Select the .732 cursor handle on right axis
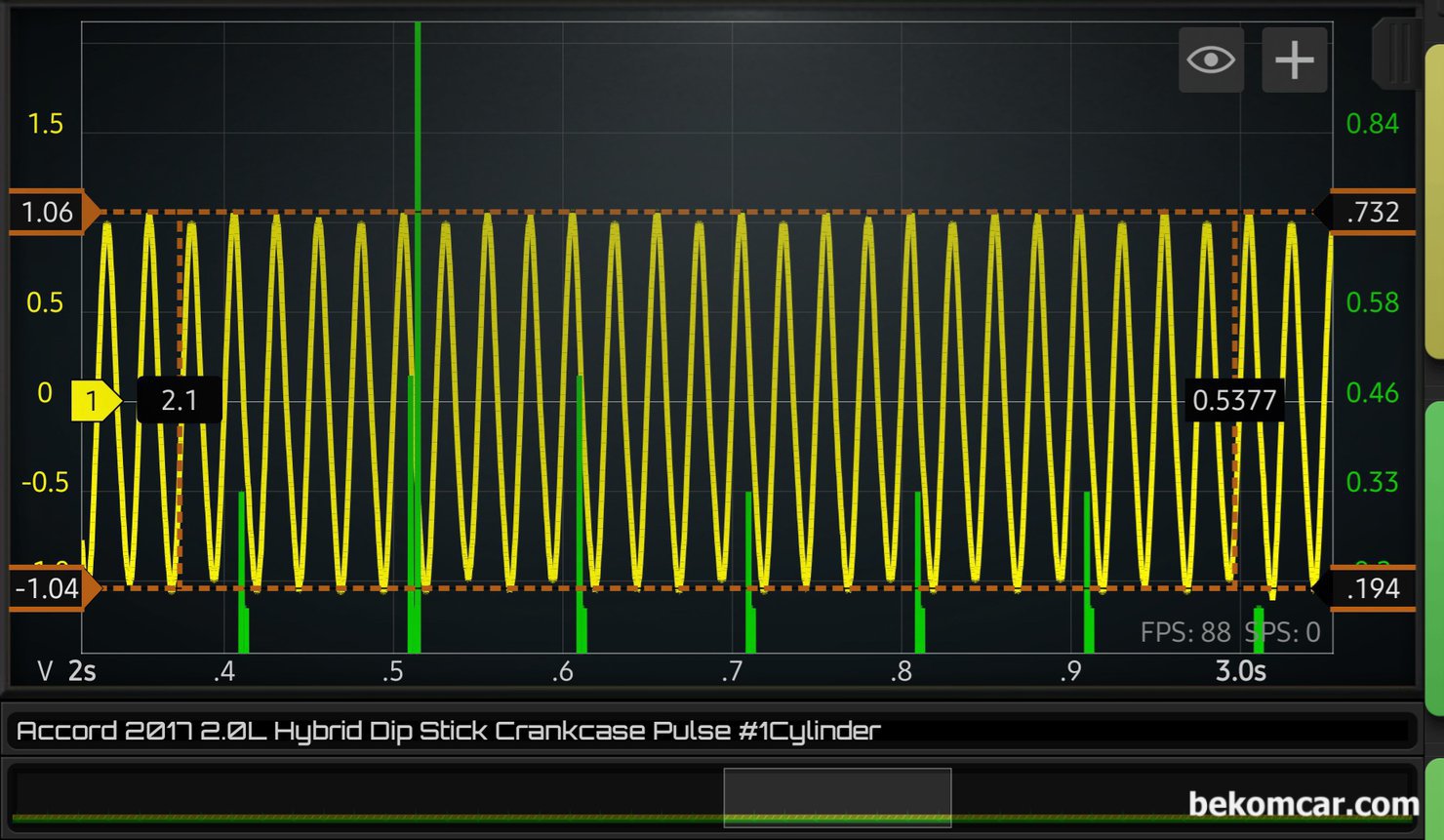This screenshot has width=1444, height=840. click(x=1371, y=212)
